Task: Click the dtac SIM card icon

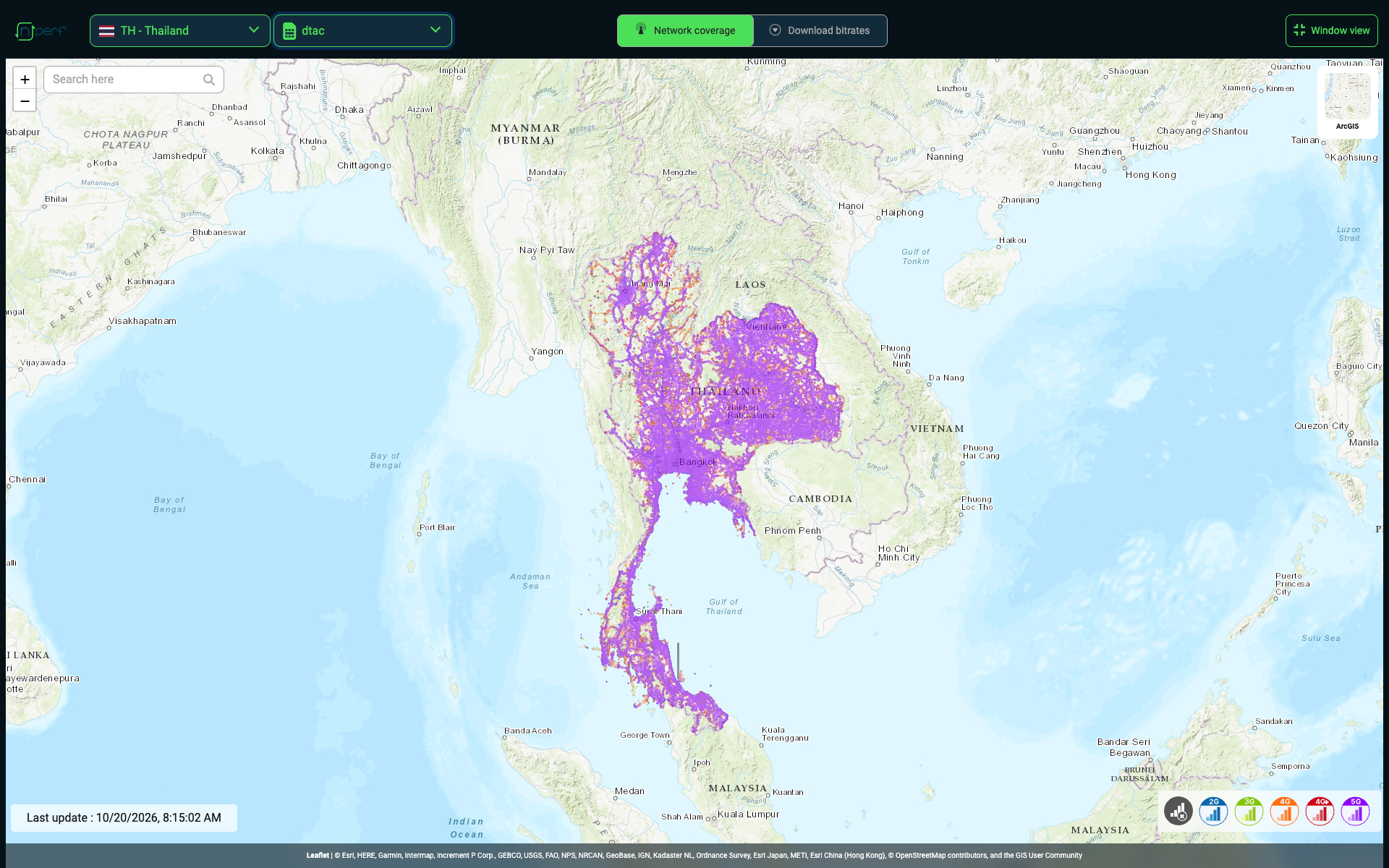Action: click(x=289, y=31)
